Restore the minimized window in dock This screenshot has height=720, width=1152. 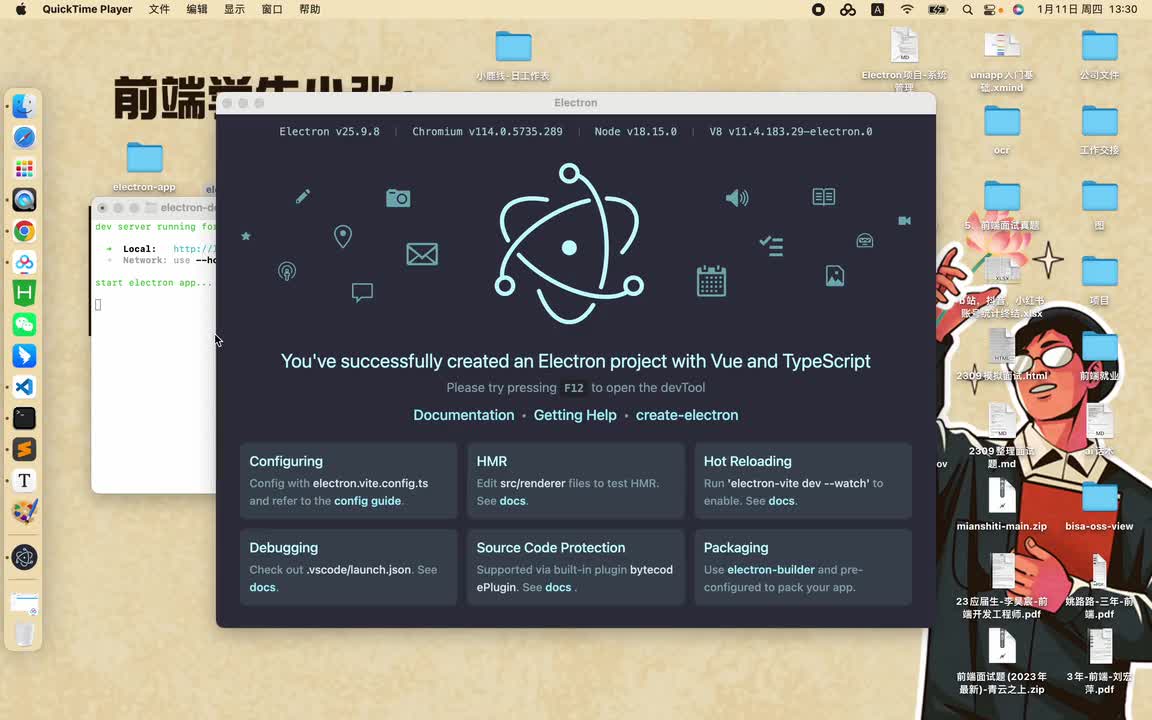(24, 604)
